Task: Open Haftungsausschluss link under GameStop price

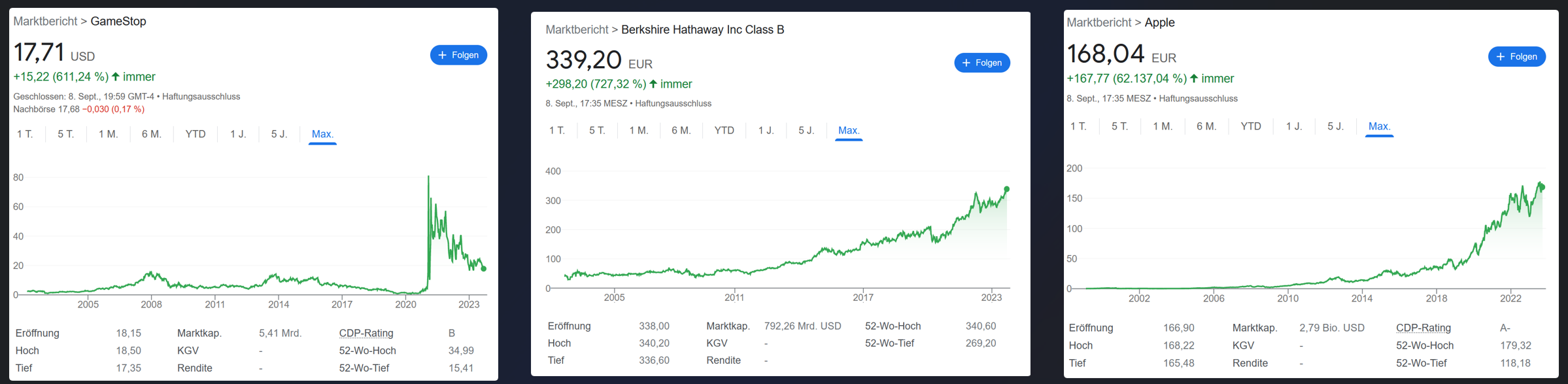Action: 201,96
